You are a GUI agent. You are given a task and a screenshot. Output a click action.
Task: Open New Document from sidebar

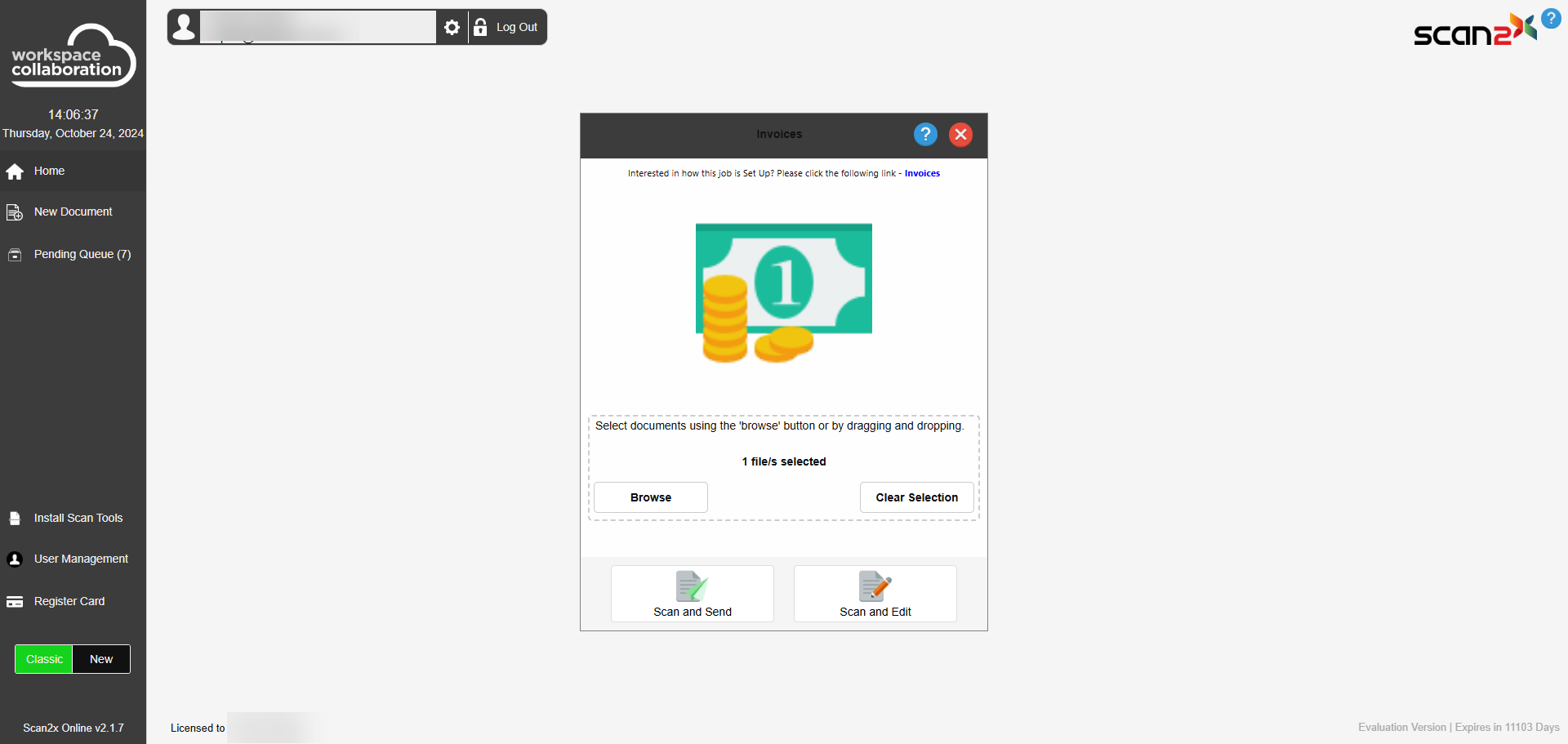pos(73,212)
